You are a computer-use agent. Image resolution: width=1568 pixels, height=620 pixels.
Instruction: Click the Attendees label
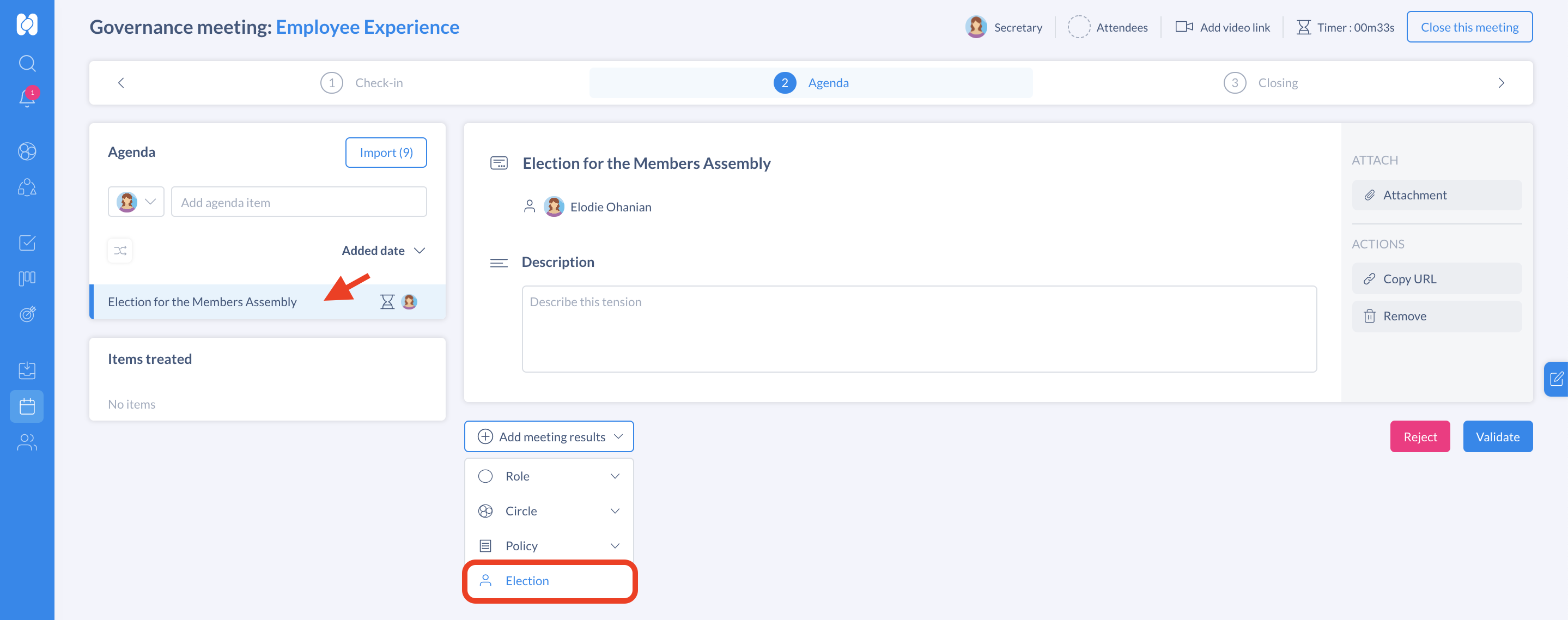1121,27
